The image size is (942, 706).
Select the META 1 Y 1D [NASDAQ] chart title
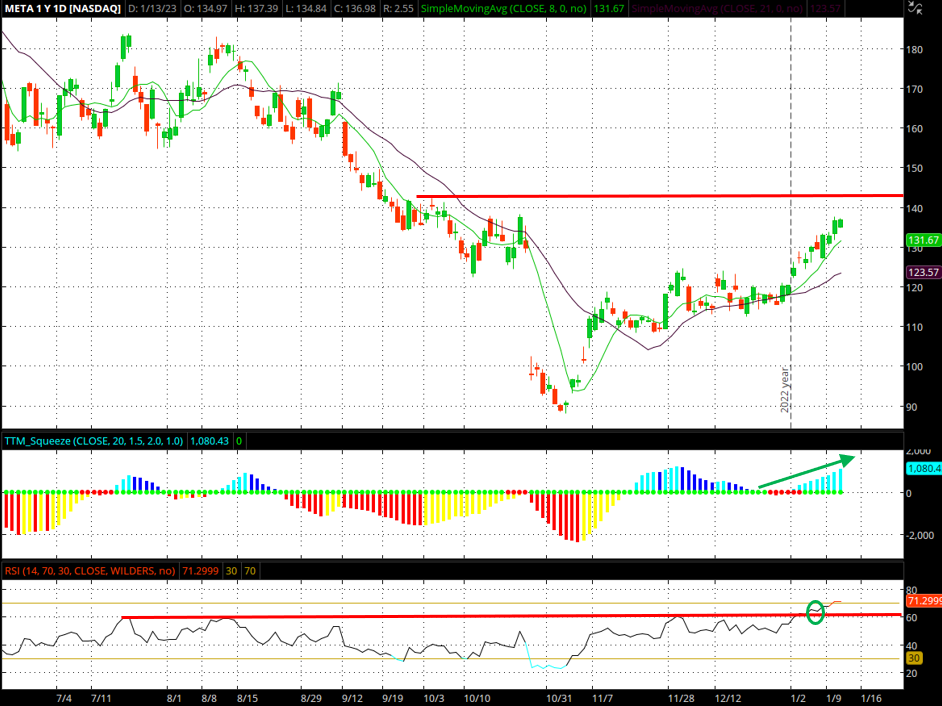(x=62, y=9)
